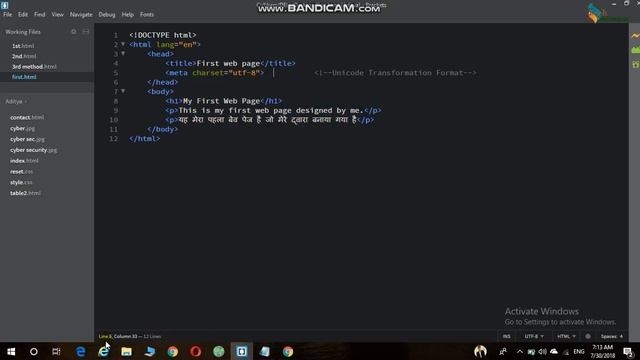The height and width of the screenshot is (360, 640).
Task: Open OneDrive cloud icon in tray
Action: 554,351
